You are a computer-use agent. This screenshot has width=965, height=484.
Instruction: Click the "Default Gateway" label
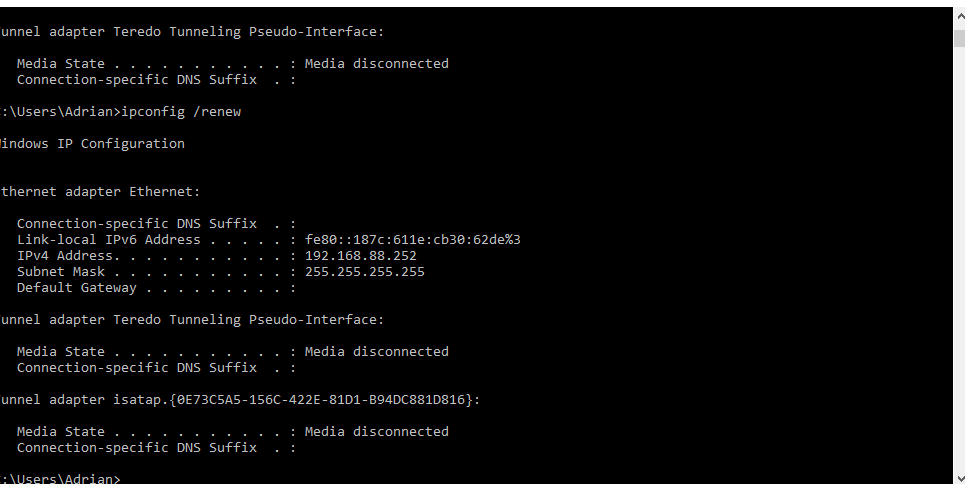click(x=76, y=288)
